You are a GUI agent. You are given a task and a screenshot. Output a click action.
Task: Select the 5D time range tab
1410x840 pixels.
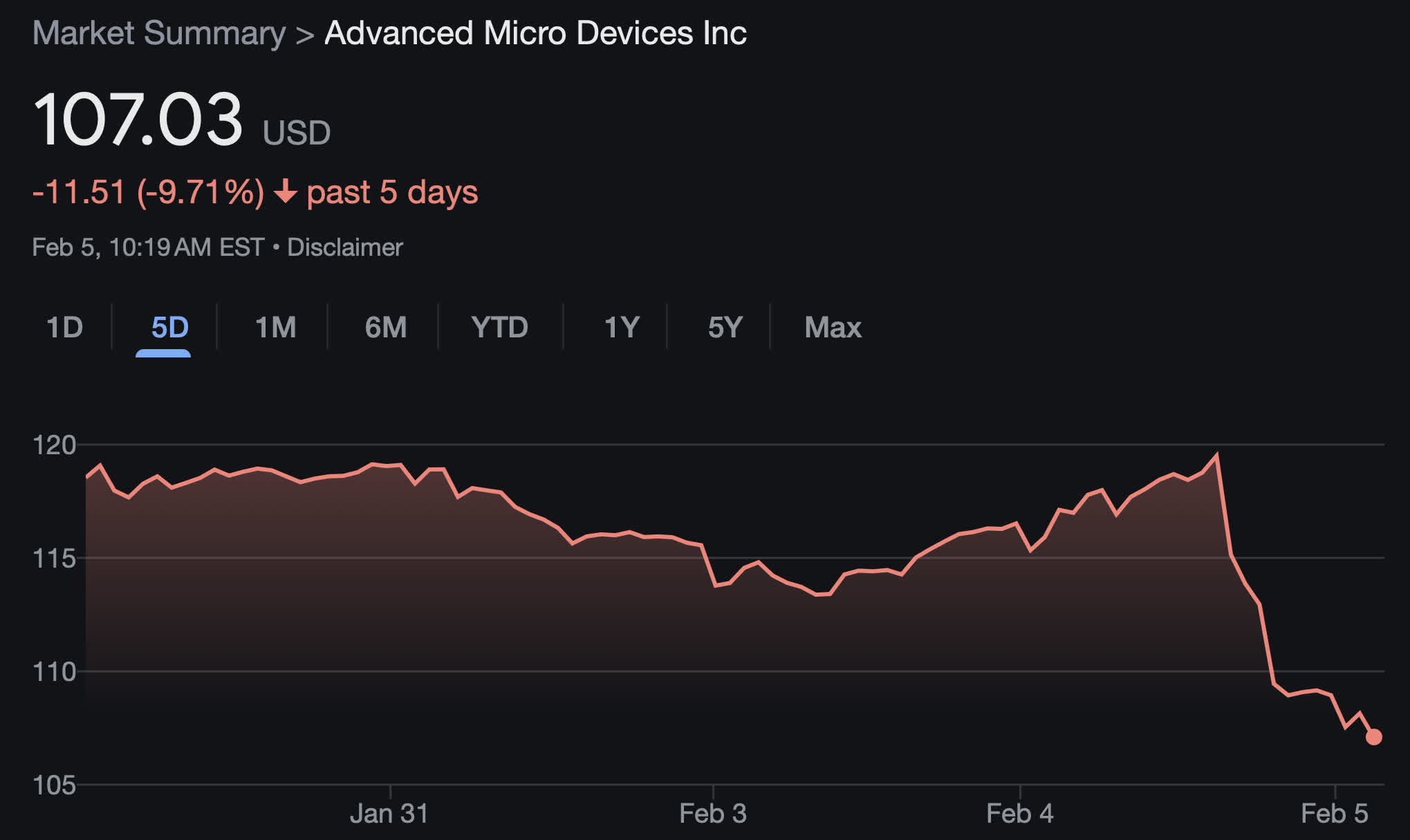click(x=169, y=327)
